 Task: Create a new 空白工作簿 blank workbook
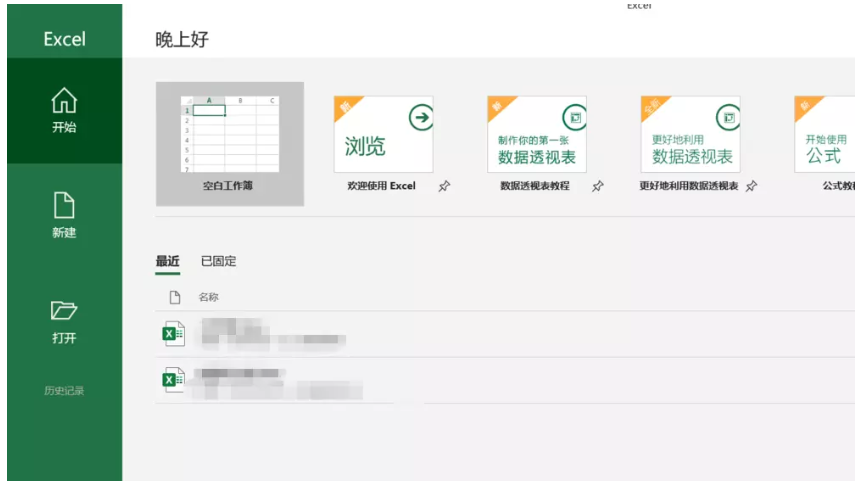[230, 144]
